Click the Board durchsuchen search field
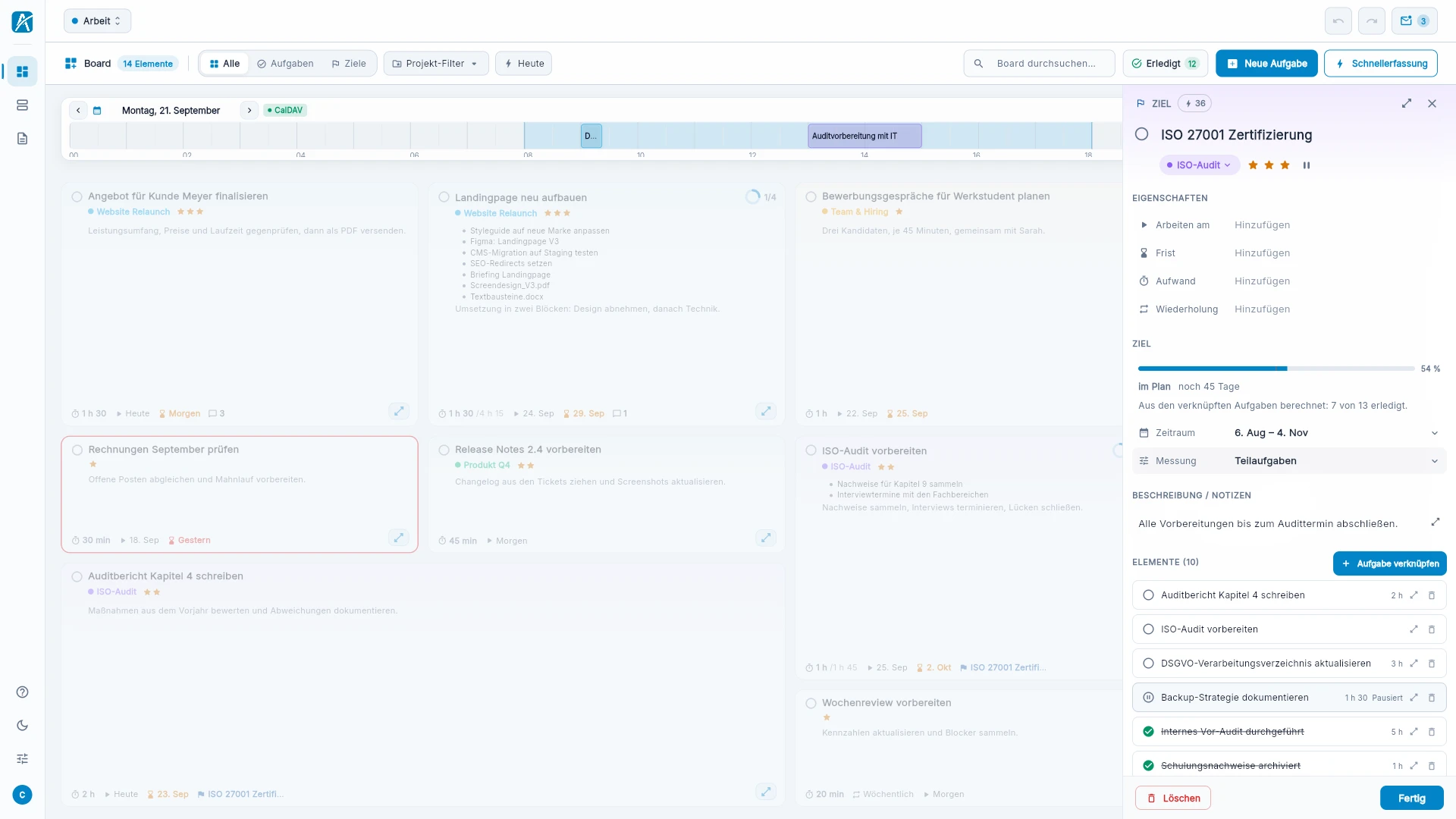This screenshot has height=819, width=1456. pyautogui.click(x=1039, y=64)
